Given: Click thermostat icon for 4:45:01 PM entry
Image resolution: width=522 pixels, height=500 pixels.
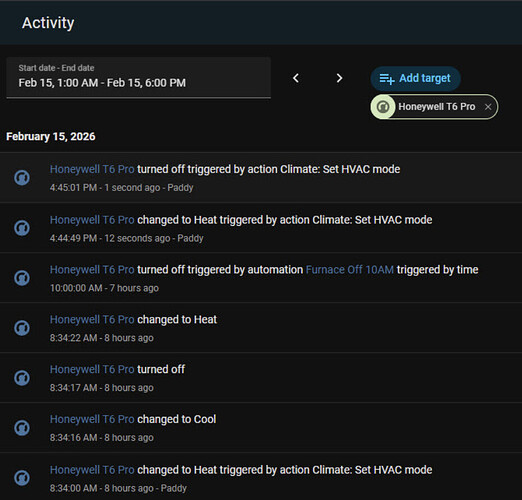Looking at the screenshot, I should click(22, 178).
